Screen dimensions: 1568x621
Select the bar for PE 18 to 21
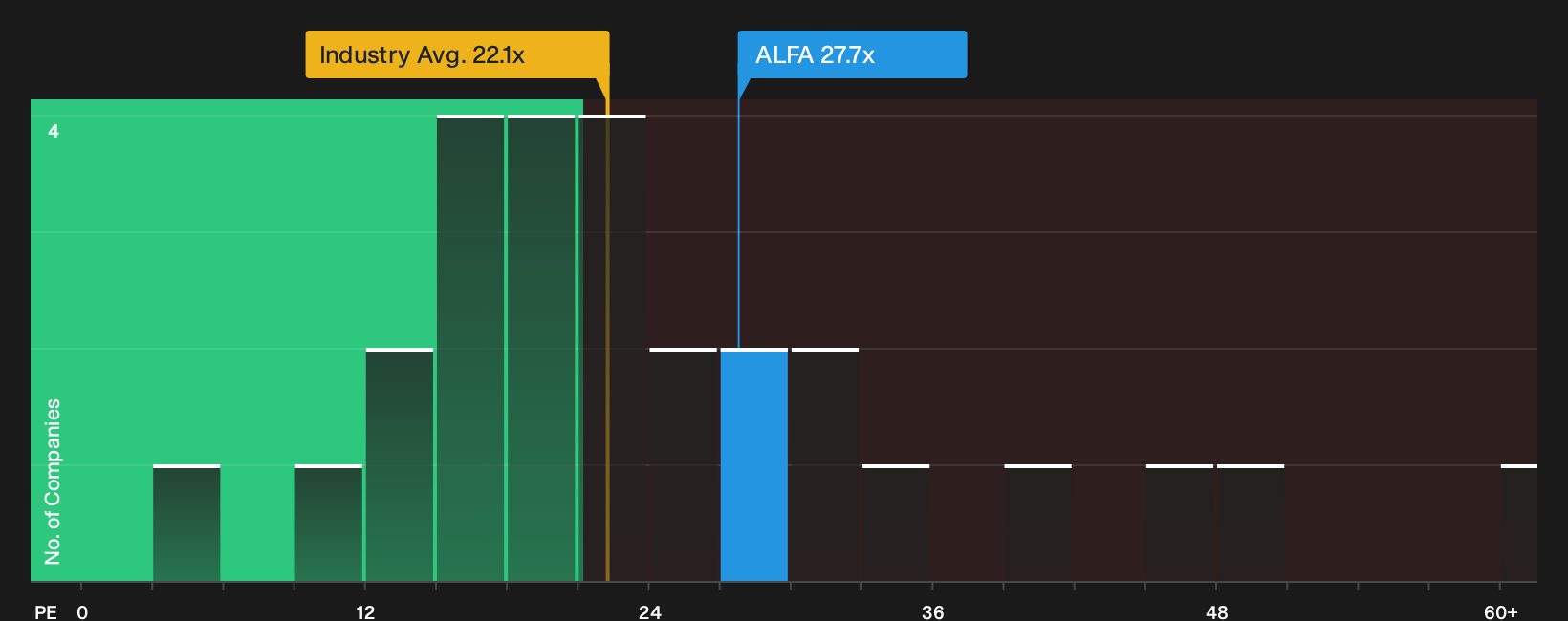coord(541,349)
